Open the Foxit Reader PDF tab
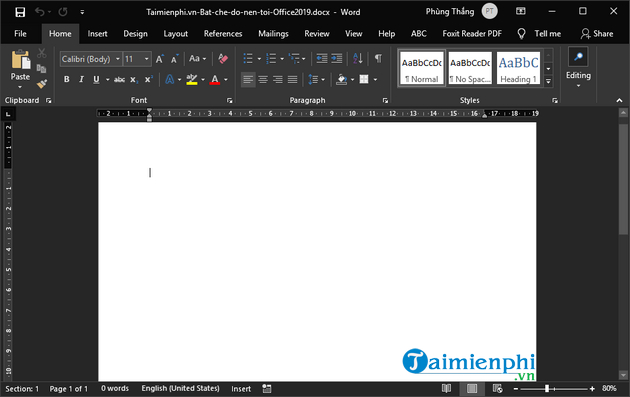The image size is (630, 397). 472,34
